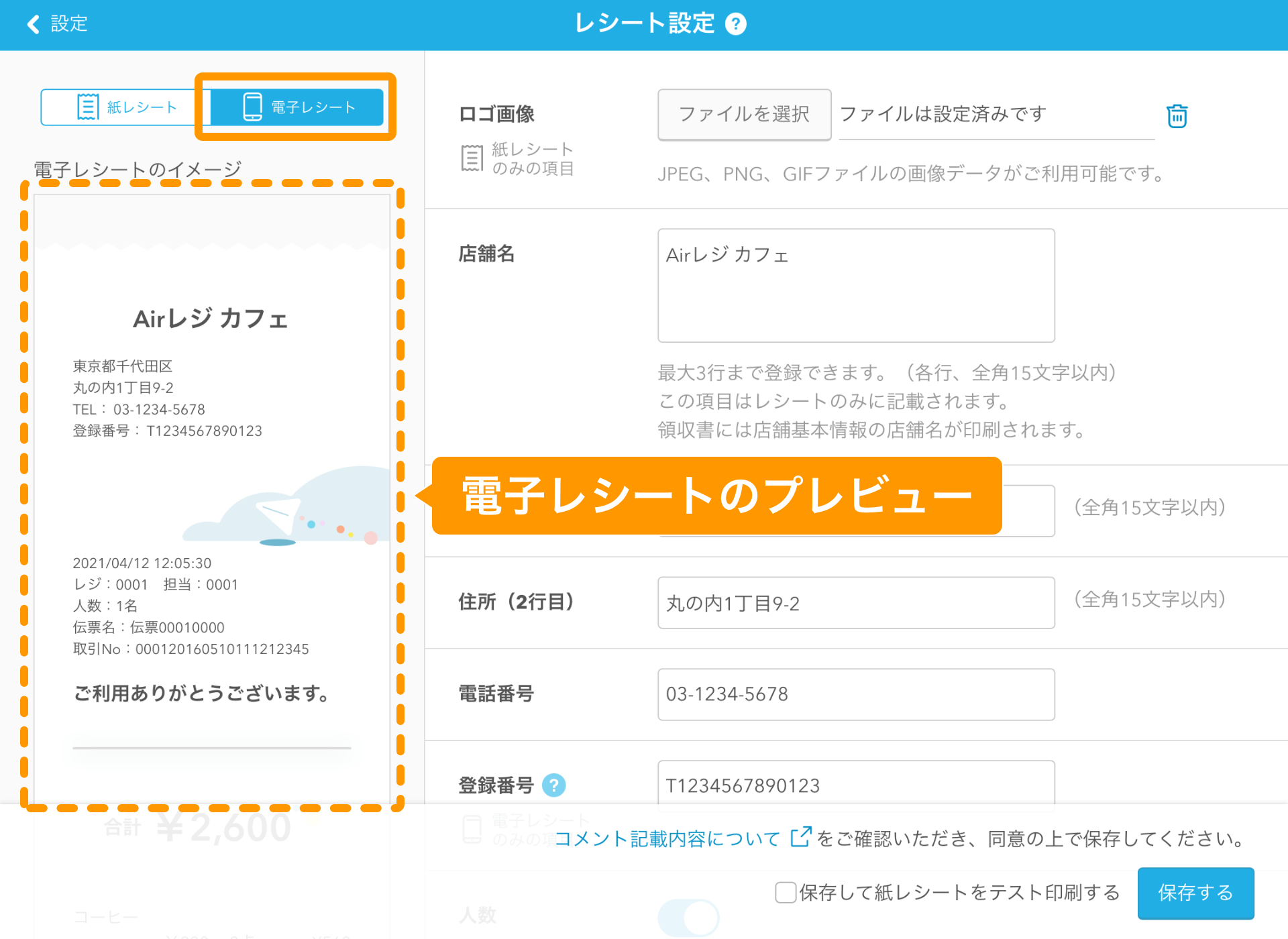The width and height of the screenshot is (1288, 939).
Task: Click the 紙レシートのみの項目 label under ロゴ画像
Action: (518, 159)
